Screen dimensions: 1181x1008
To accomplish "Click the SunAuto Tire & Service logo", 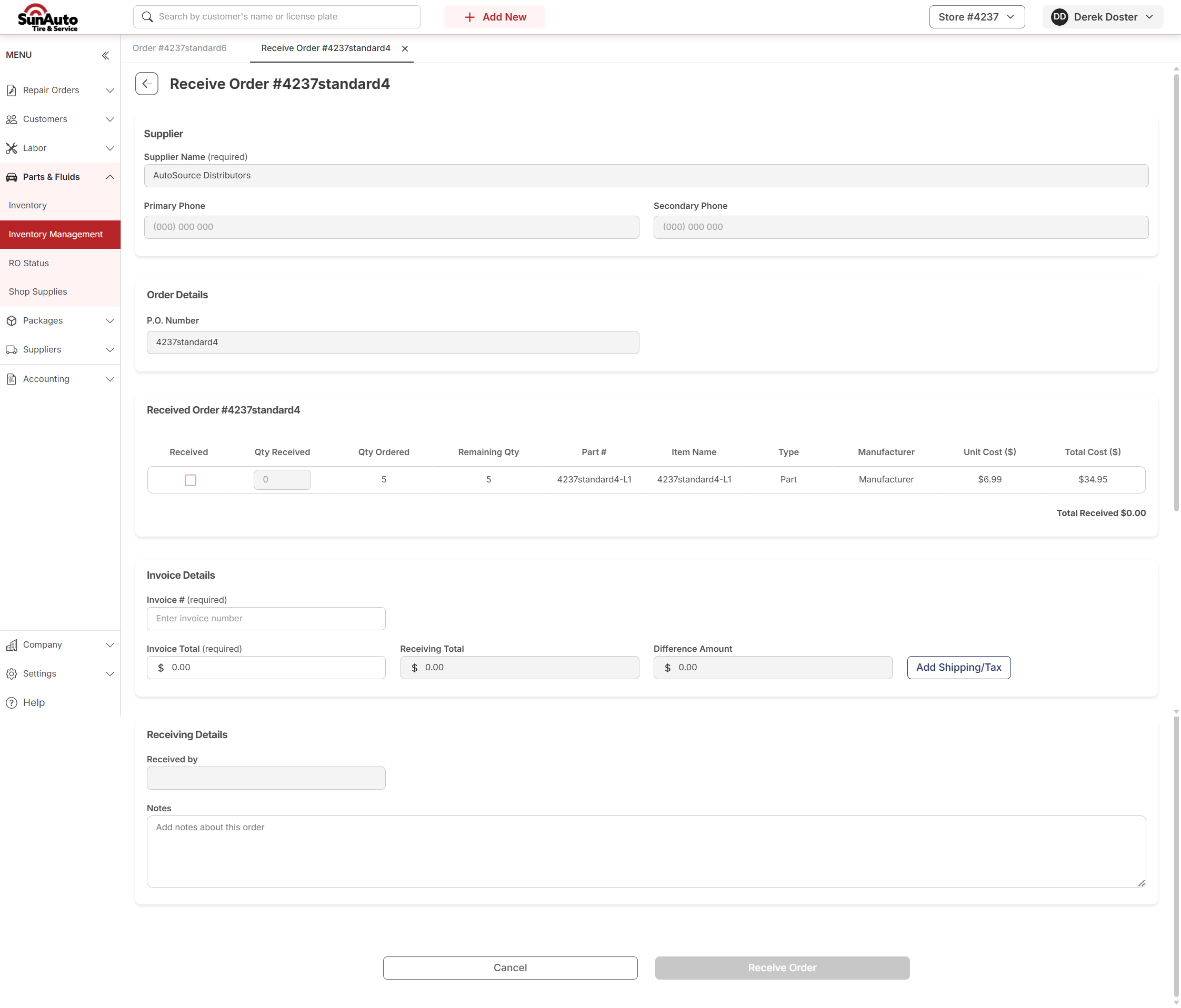I will (x=48, y=18).
